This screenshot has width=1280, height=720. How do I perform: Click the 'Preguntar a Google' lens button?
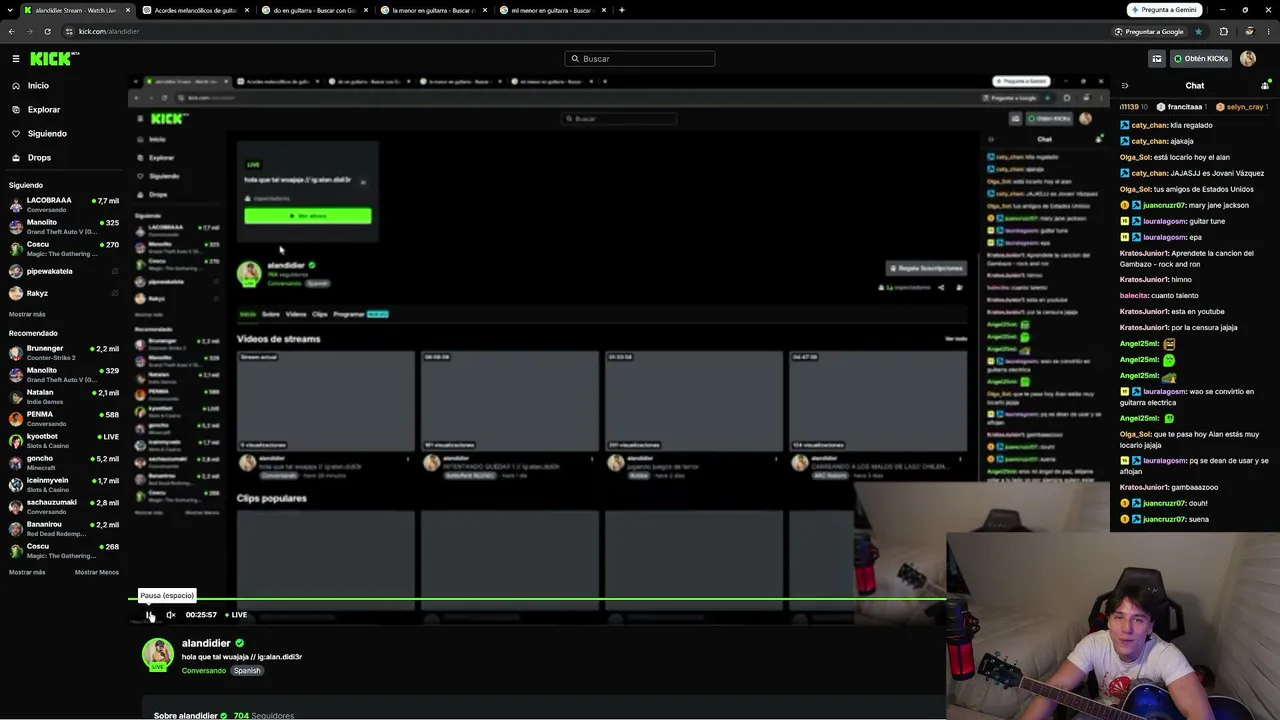[x=1149, y=31]
